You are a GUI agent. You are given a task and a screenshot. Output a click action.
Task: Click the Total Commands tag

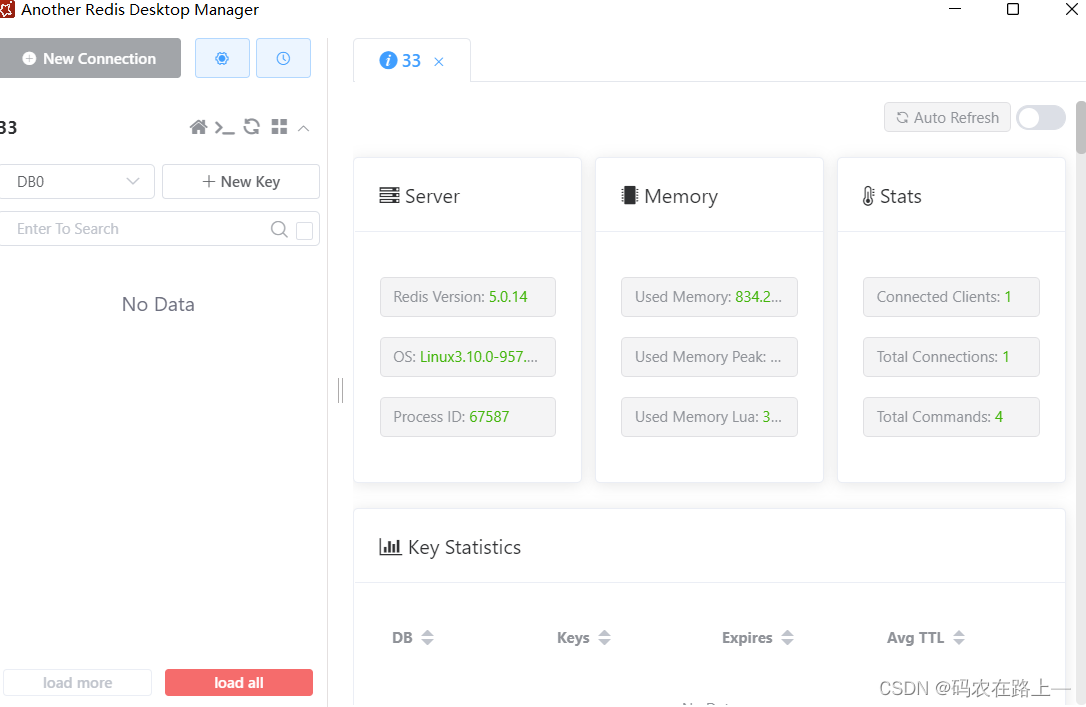tap(951, 417)
